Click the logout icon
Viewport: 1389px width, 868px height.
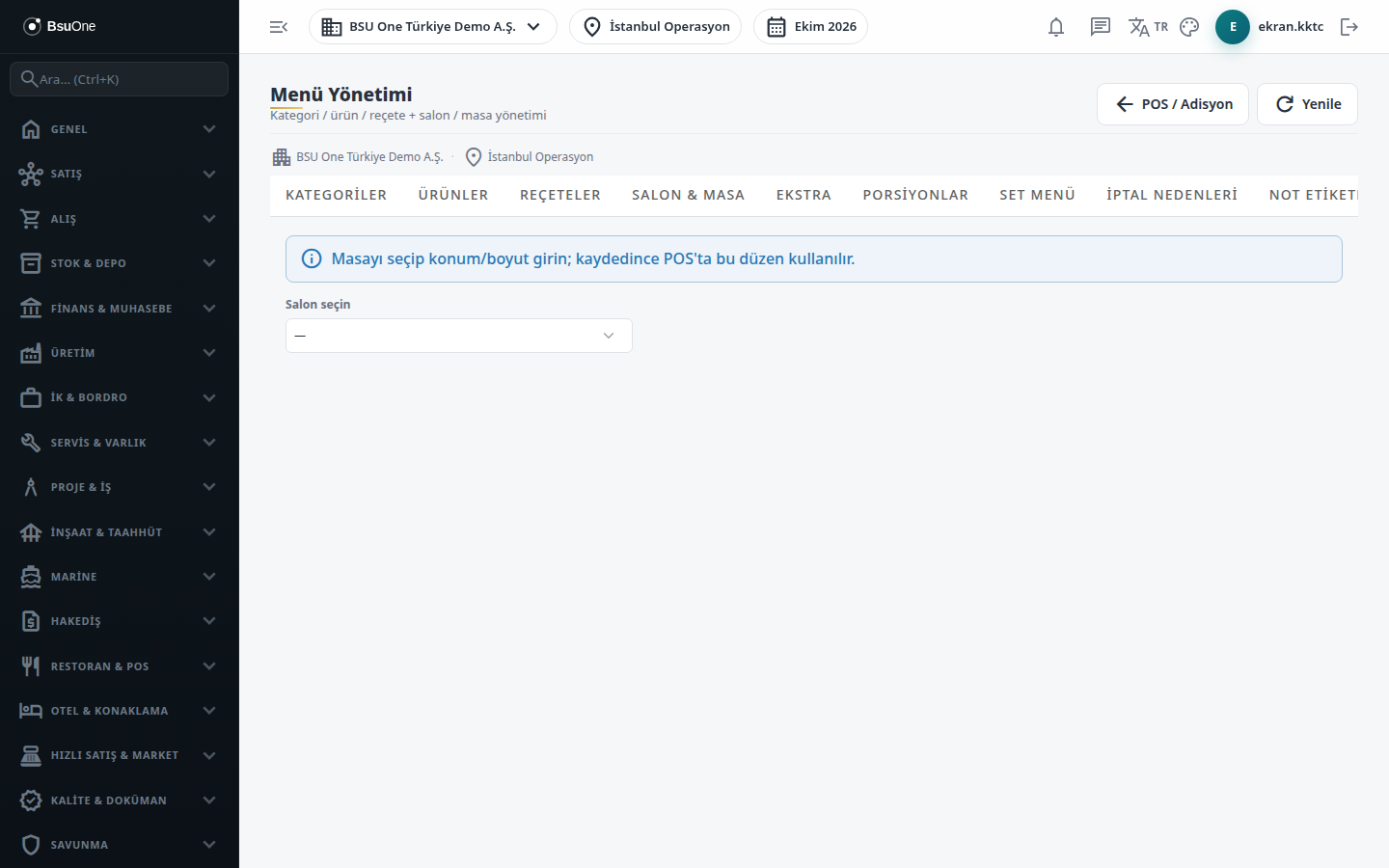point(1349,27)
